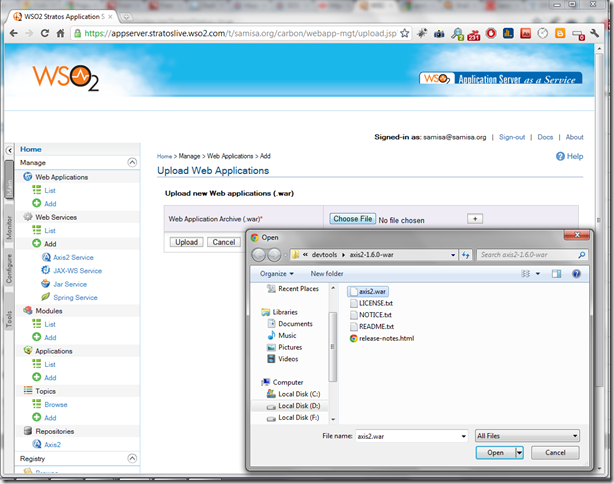Screen dimensions: 614x484
Task: Click the Open dialog help icon
Action: (x=576, y=274)
